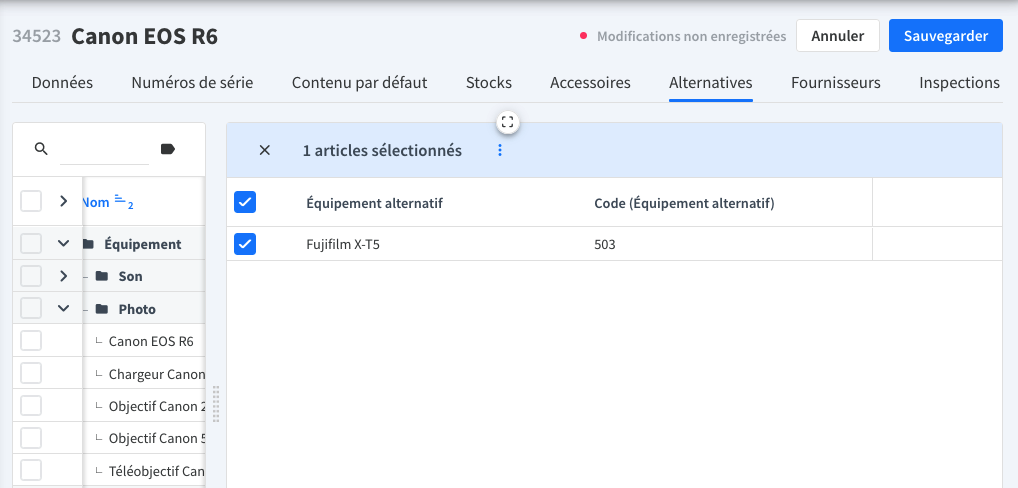The image size is (1018, 488).
Task: Switch to the Données tab
Action: coord(62,83)
